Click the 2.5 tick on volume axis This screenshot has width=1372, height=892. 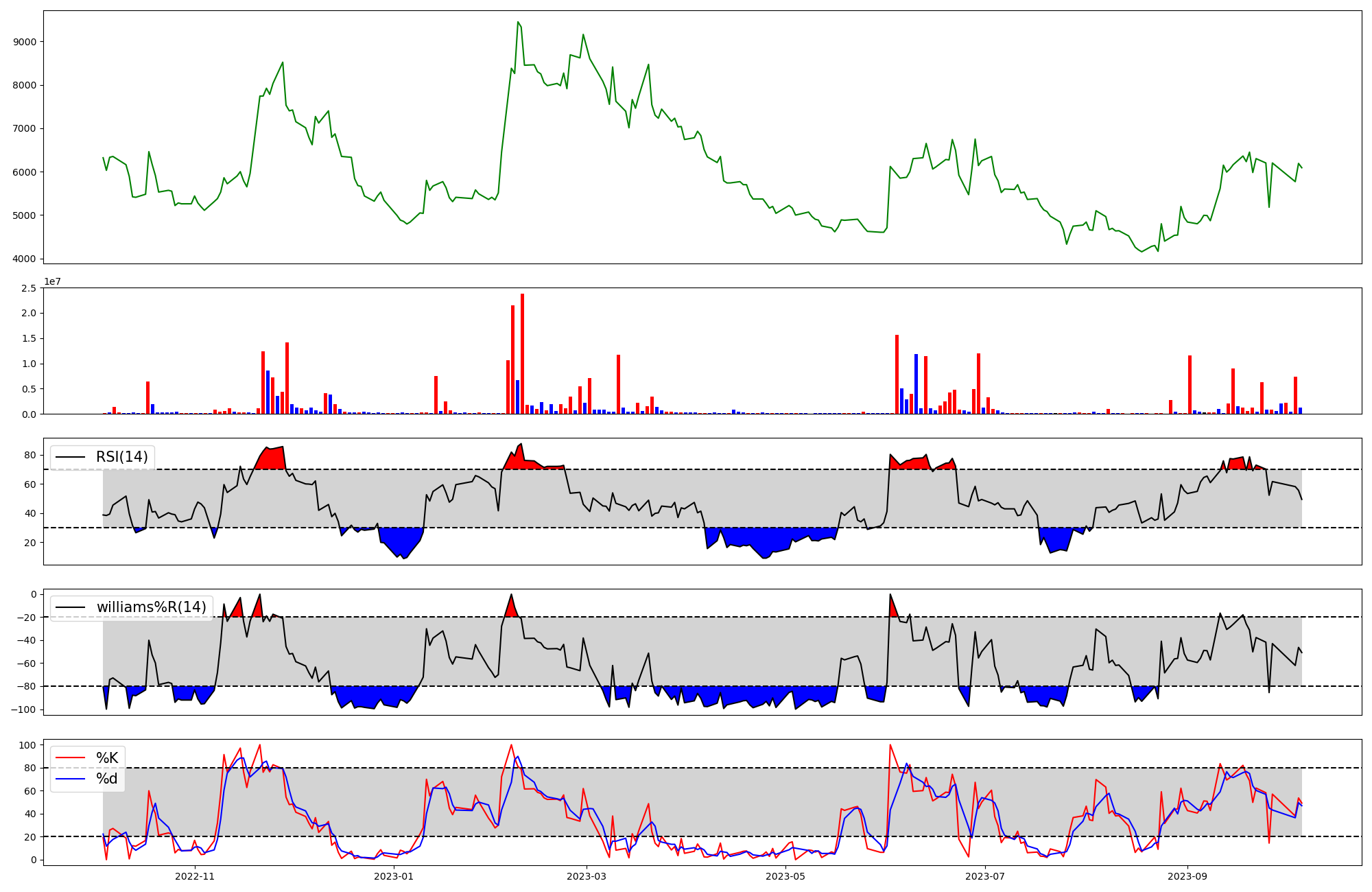point(28,288)
